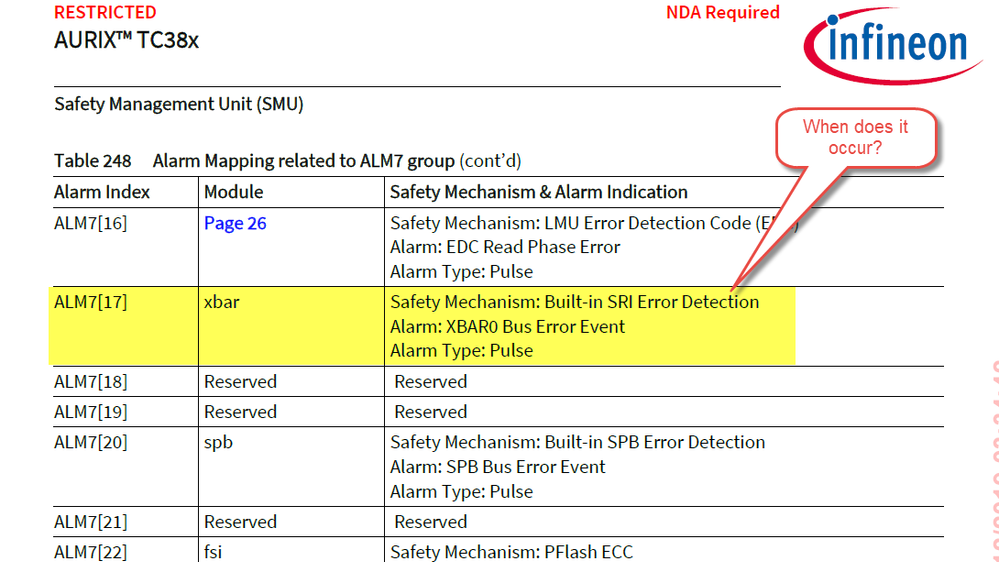The width and height of the screenshot is (999, 562).
Task: Select the 'When does it occur?' comment callout
Action: tap(856, 138)
